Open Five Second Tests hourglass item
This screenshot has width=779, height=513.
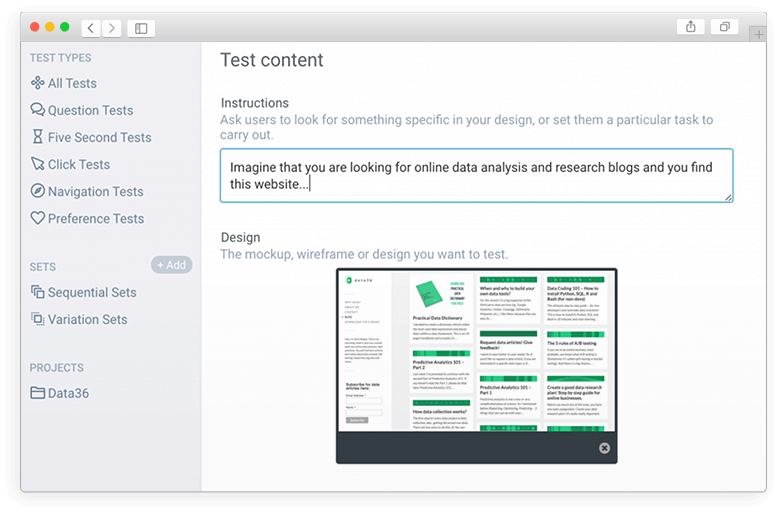coord(91,137)
